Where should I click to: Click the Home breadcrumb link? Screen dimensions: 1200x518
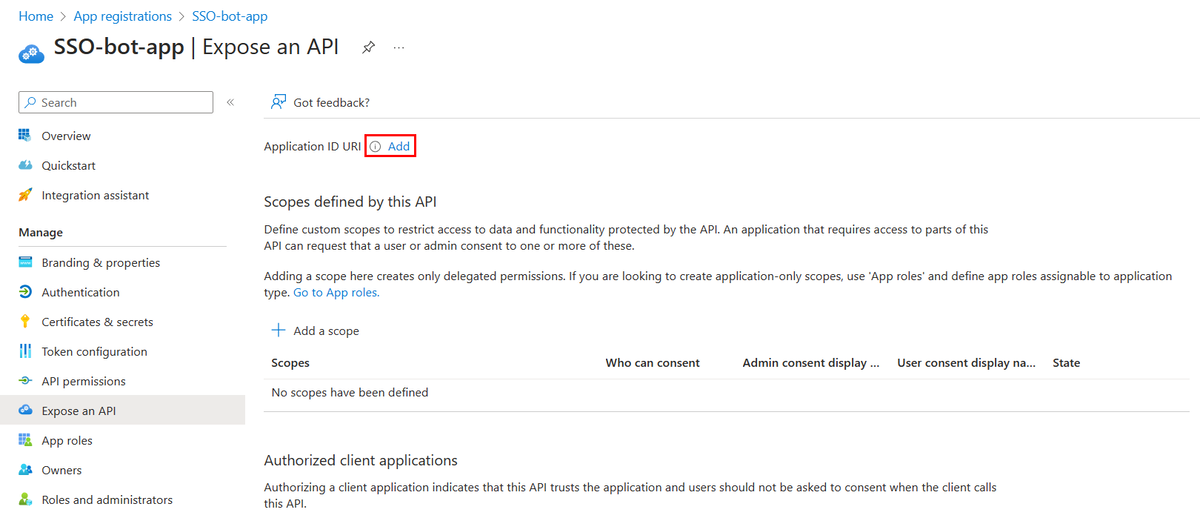[36, 16]
